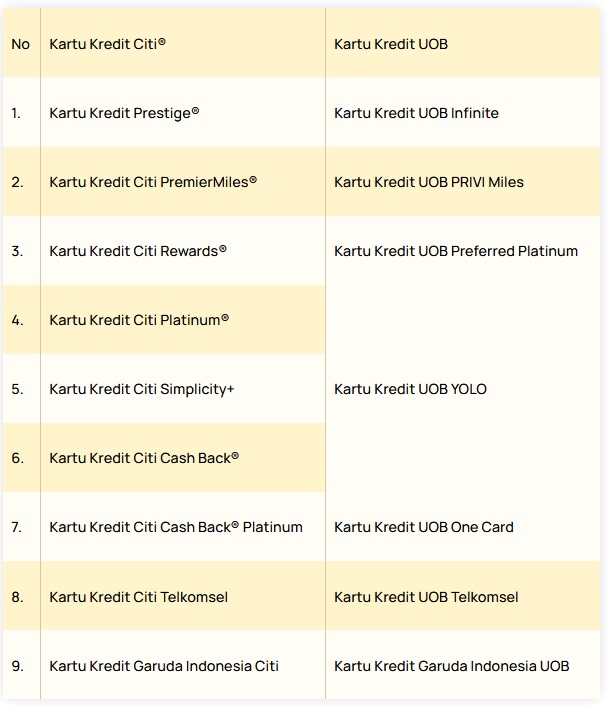
Task: Click the Kartu Kredit UOB YOLO cell
Action: tap(410, 389)
